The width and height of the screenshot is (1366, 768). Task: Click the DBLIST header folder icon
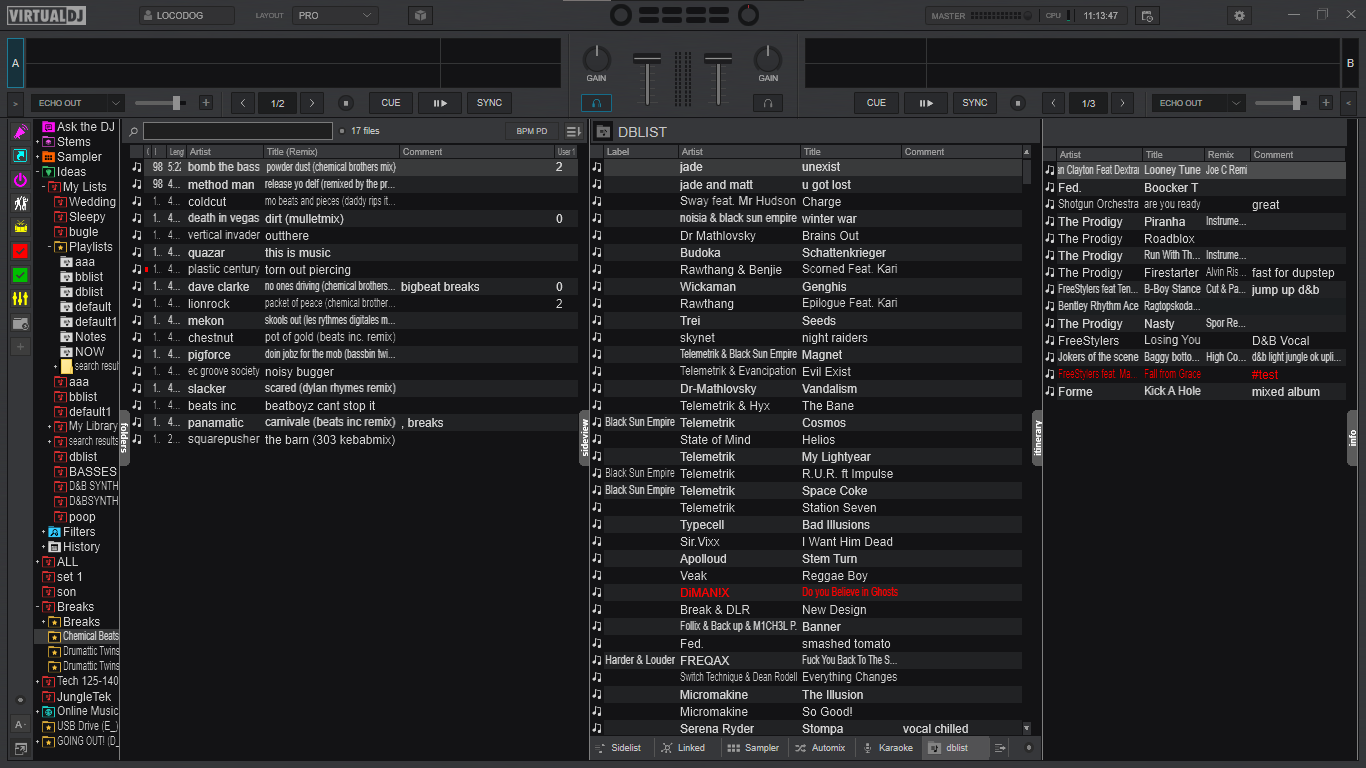point(603,132)
